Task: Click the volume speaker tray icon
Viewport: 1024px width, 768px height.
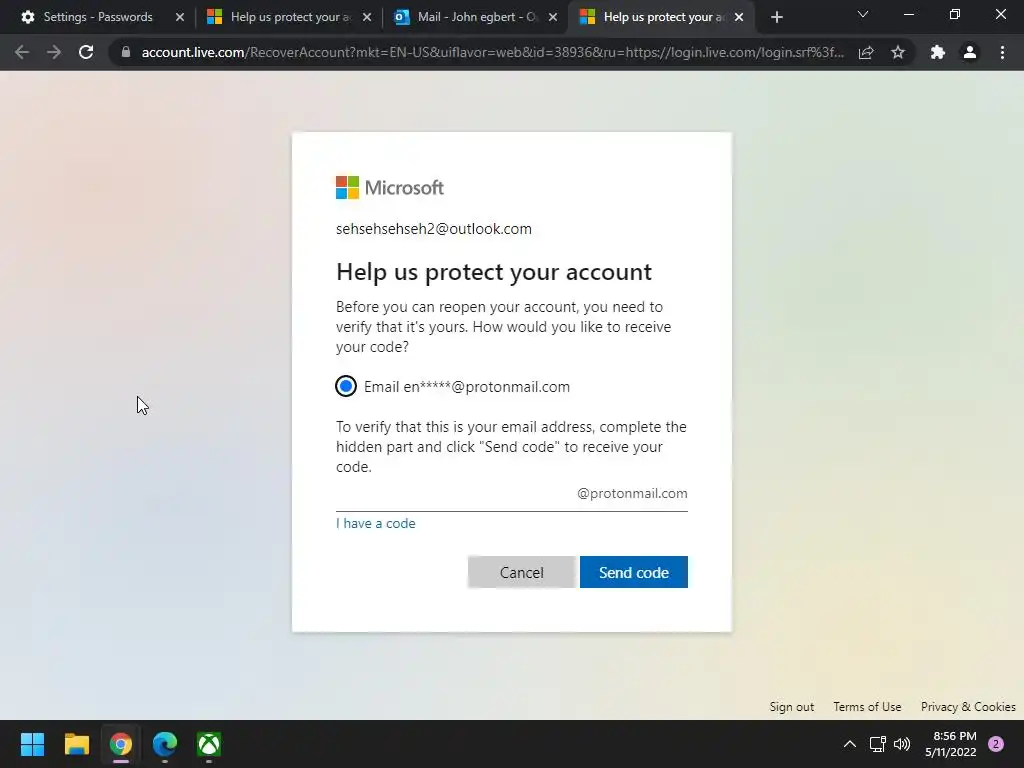Action: click(902, 744)
